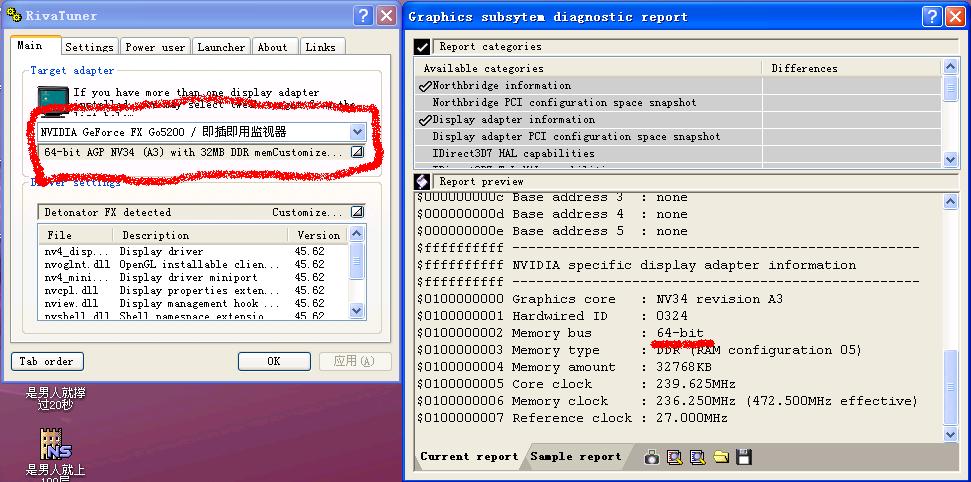Click the Hardwired ID 0324 line

pyautogui.click(x=552, y=316)
